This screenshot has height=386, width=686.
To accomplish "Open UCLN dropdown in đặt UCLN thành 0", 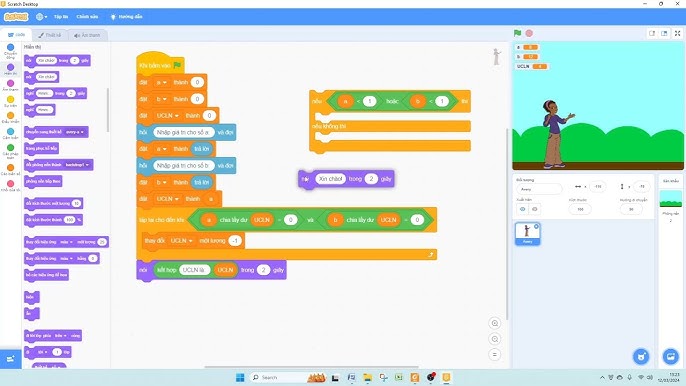I will (168, 116).
